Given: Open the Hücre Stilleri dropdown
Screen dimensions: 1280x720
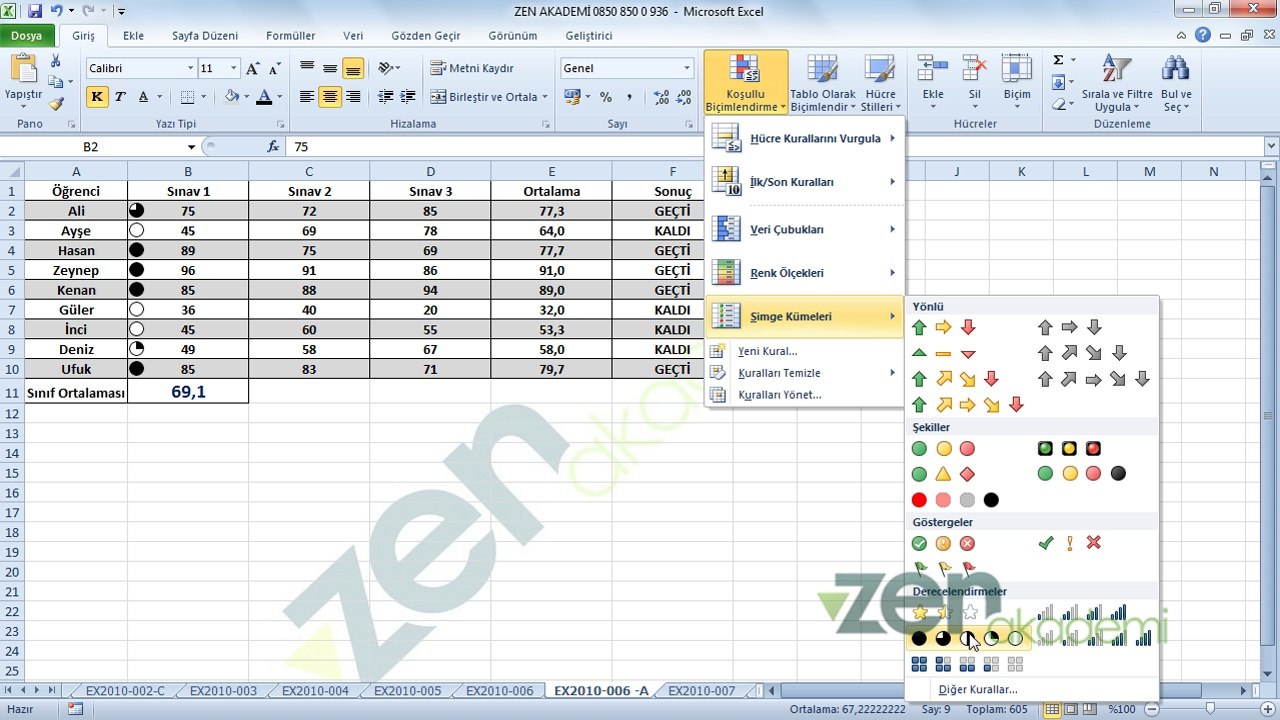Looking at the screenshot, I should click(x=880, y=84).
